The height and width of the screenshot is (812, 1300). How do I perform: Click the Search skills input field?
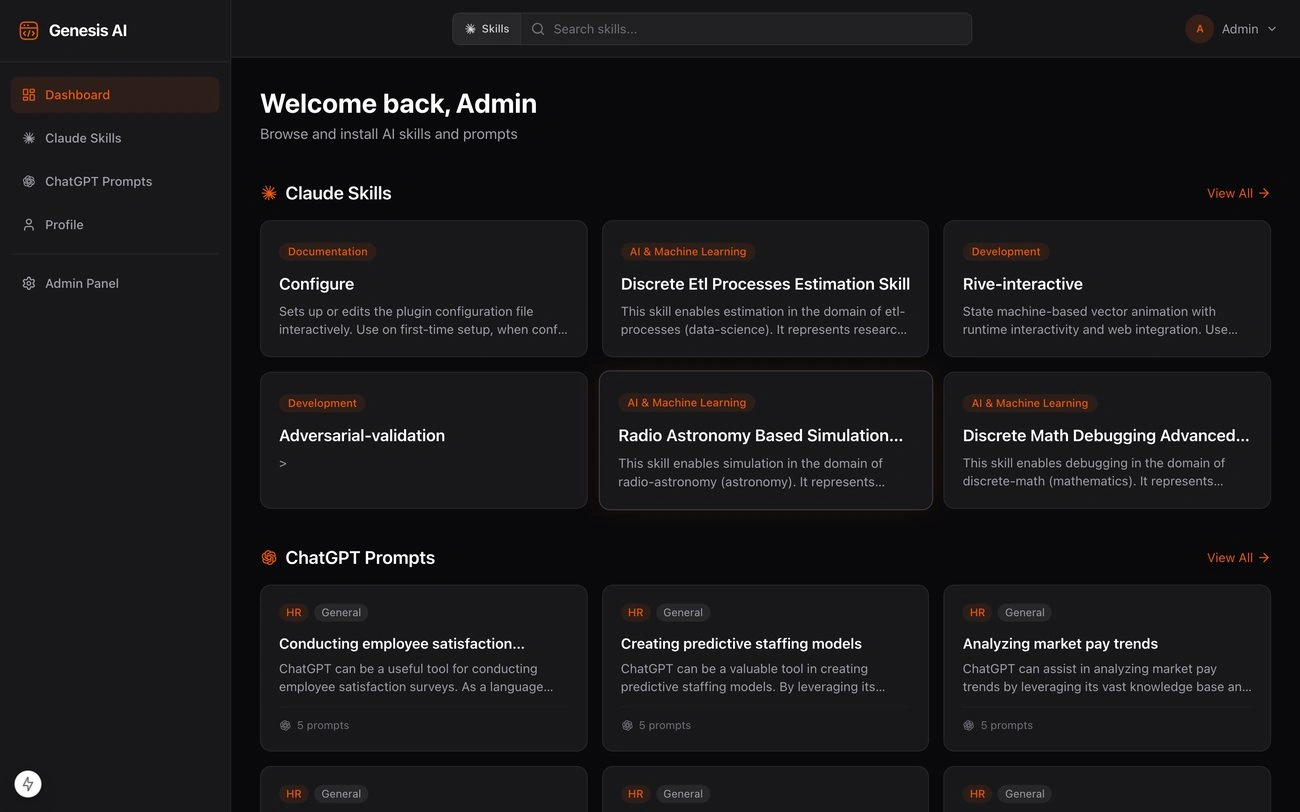click(x=746, y=29)
